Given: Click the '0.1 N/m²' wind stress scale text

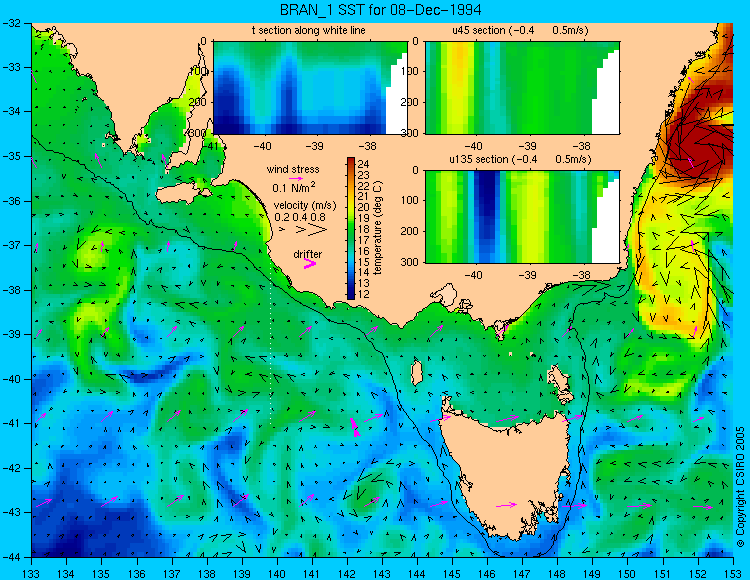Looking at the screenshot, I should [x=294, y=187].
